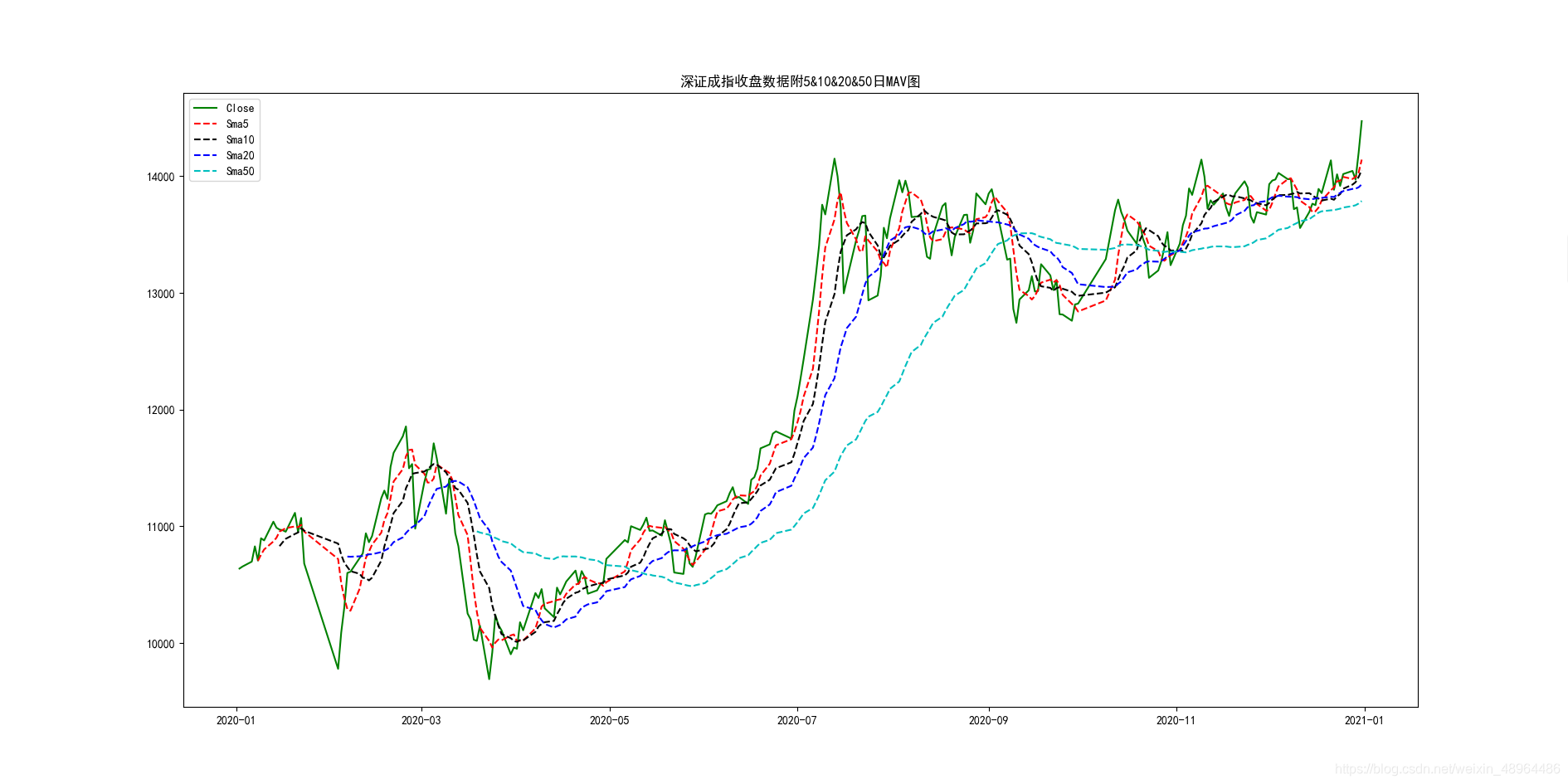Click the x-axis label '2021-01'
The height and width of the screenshot is (784, 1568).
pos(1365,720)
